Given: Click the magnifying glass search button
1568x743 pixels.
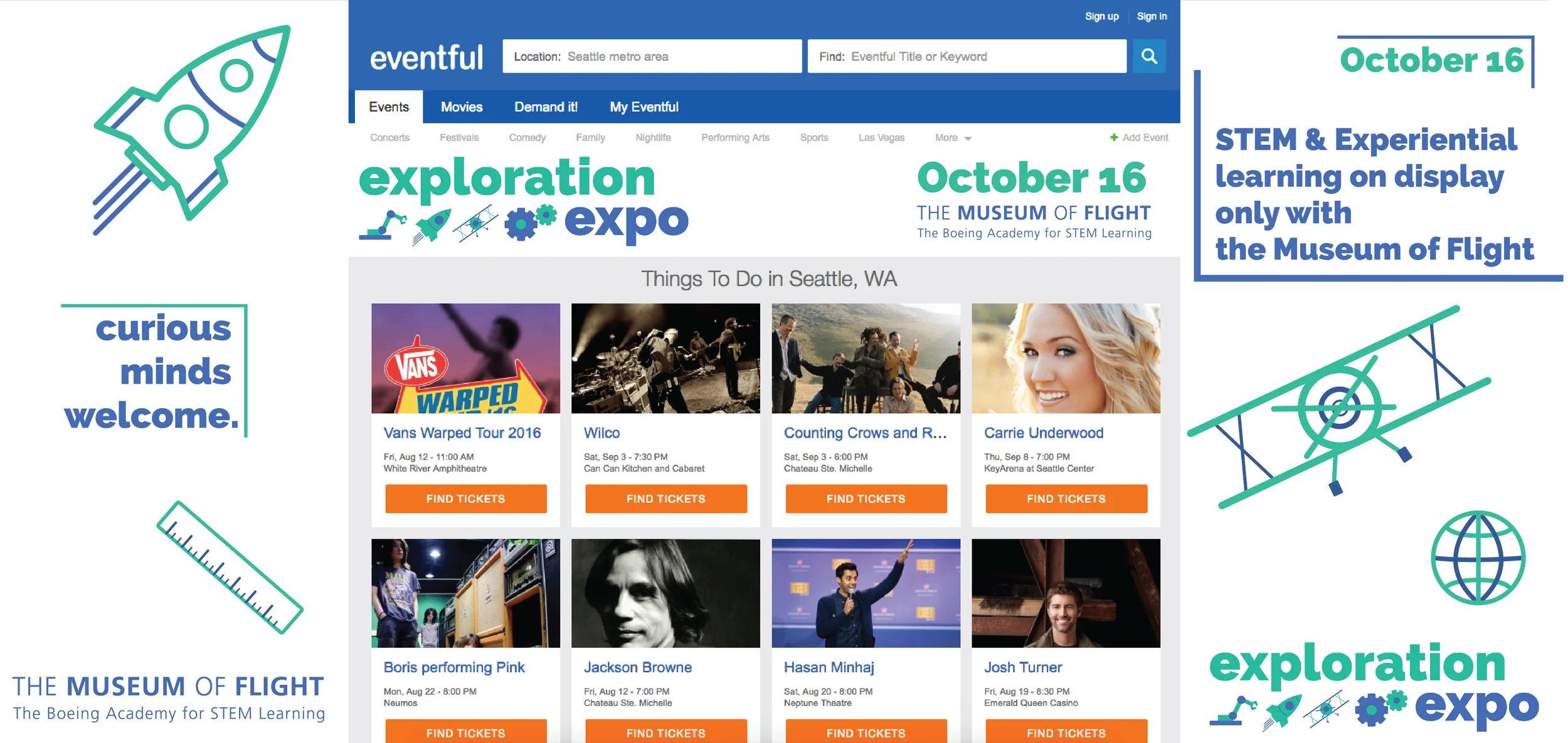Looking at the screenshot, I should [1148, 56].
